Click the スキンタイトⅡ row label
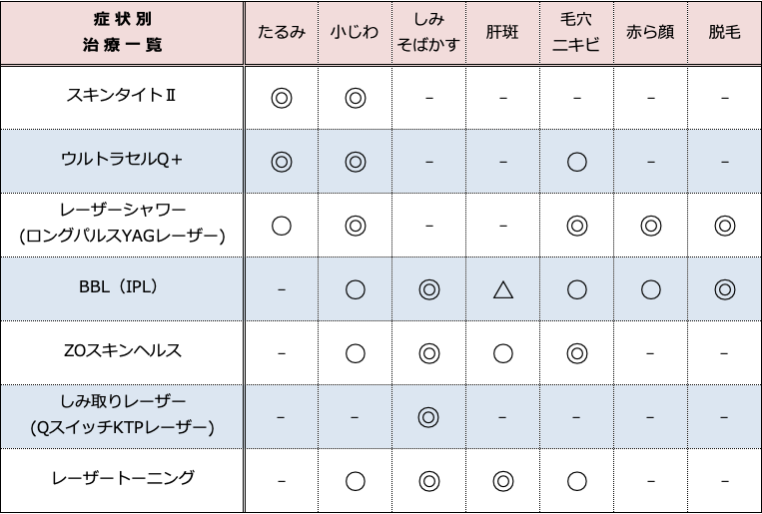This screenshot has height=514, width=762. click(122, 98)
